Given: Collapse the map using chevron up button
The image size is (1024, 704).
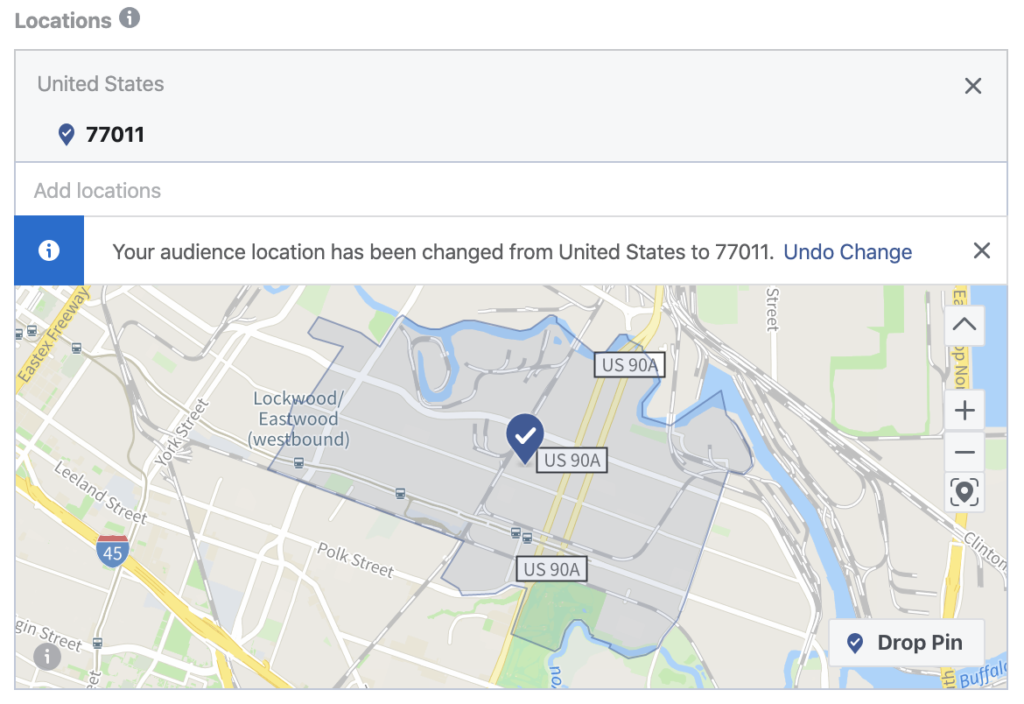Looking at the screenshot, I should click(x=965, y=325).
